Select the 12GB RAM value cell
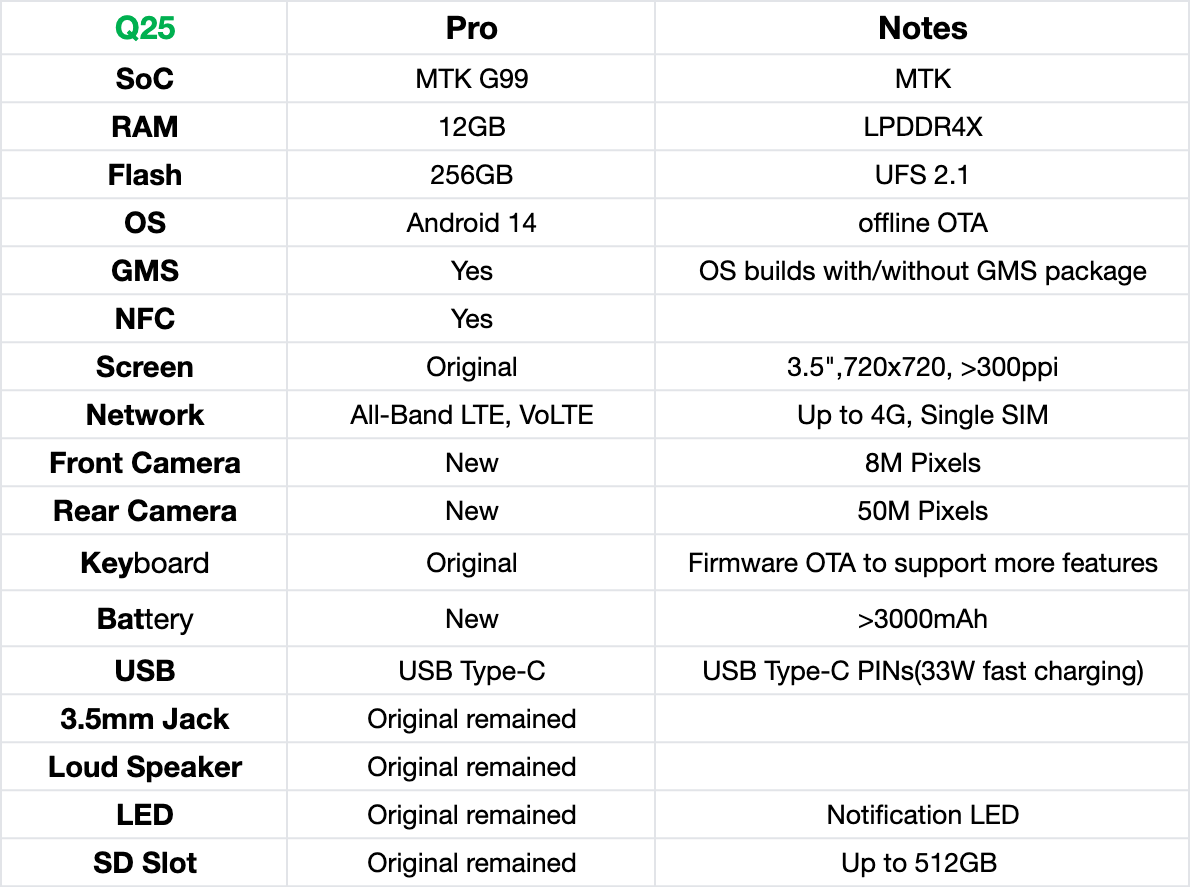The image size is (1190, 887). [x=471, y=127]
